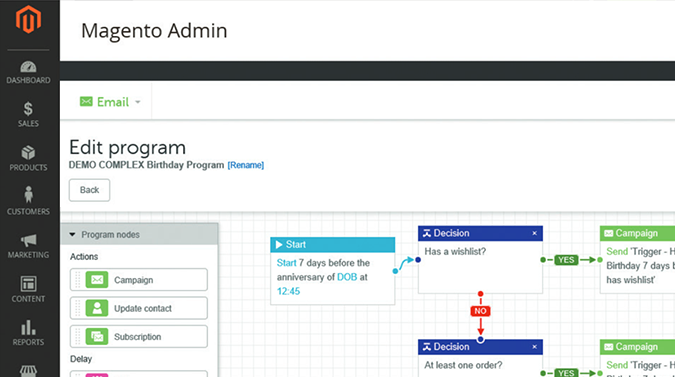
Task: Click the red NO branch label
Action: coord(480,311)
